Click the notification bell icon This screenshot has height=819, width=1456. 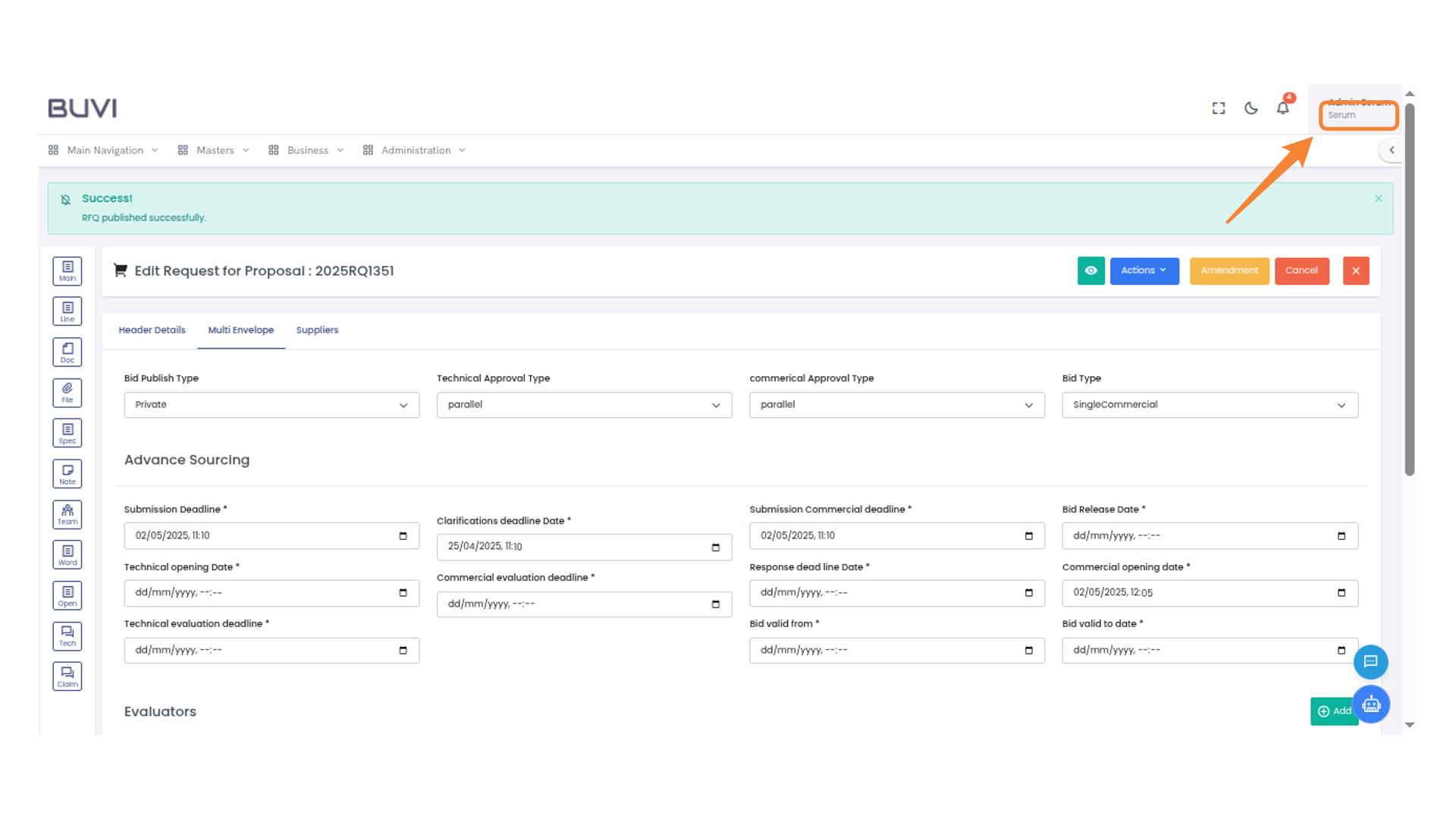(1282, 108)
